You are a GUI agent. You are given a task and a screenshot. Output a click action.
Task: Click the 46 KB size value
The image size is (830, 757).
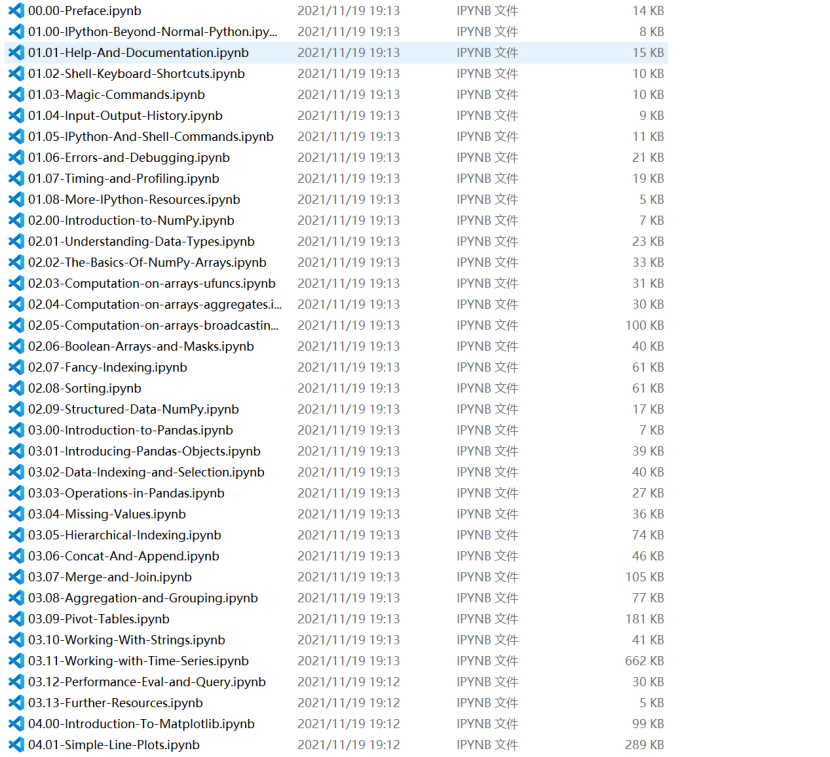[648, 556]
